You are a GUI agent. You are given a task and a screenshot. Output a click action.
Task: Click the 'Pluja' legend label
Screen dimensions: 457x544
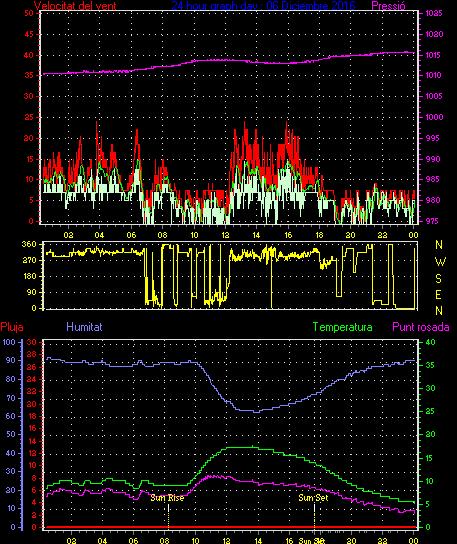tap(12, 327)
